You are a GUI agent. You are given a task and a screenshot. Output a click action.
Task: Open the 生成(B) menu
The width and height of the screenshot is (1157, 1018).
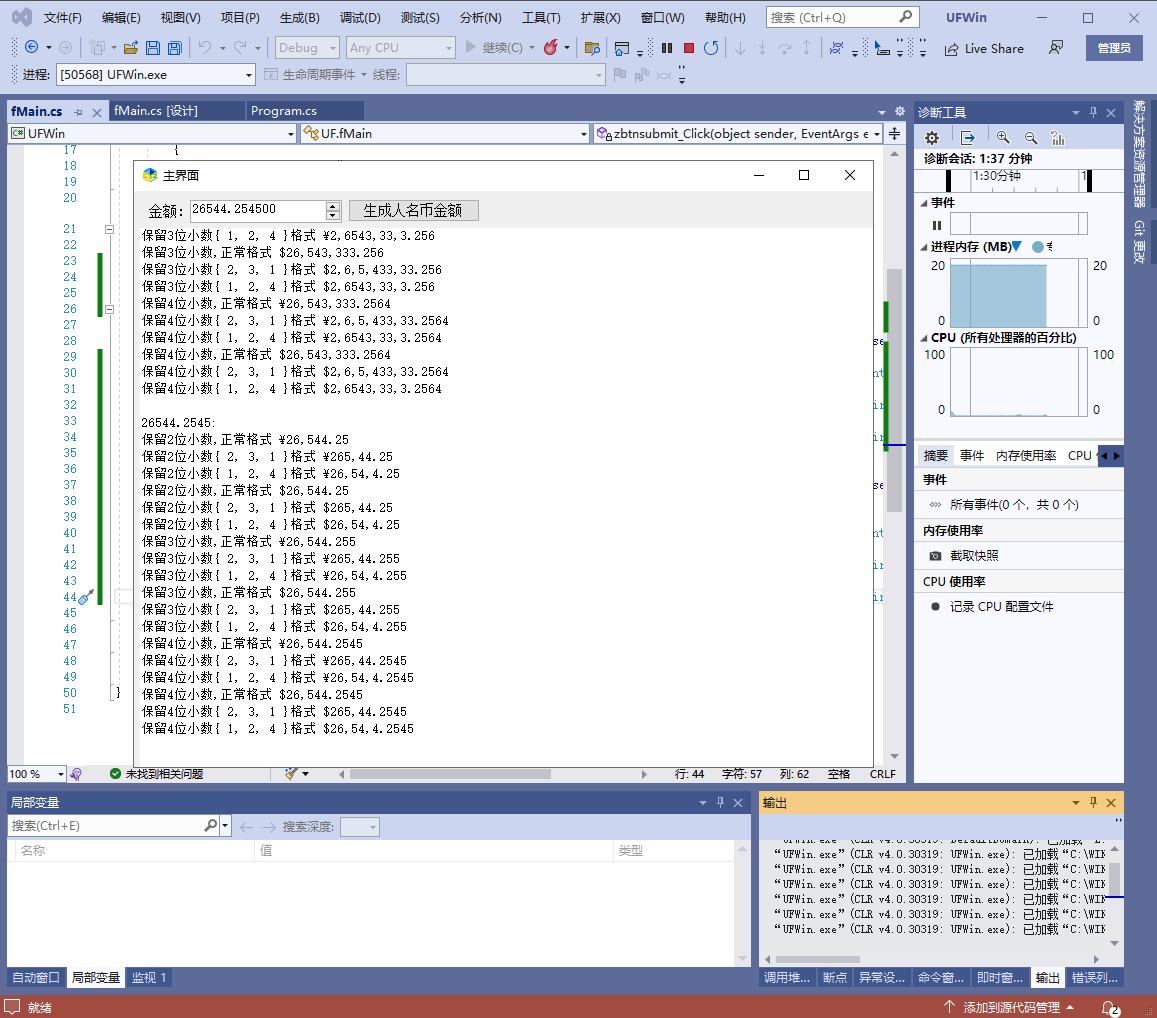300,18
